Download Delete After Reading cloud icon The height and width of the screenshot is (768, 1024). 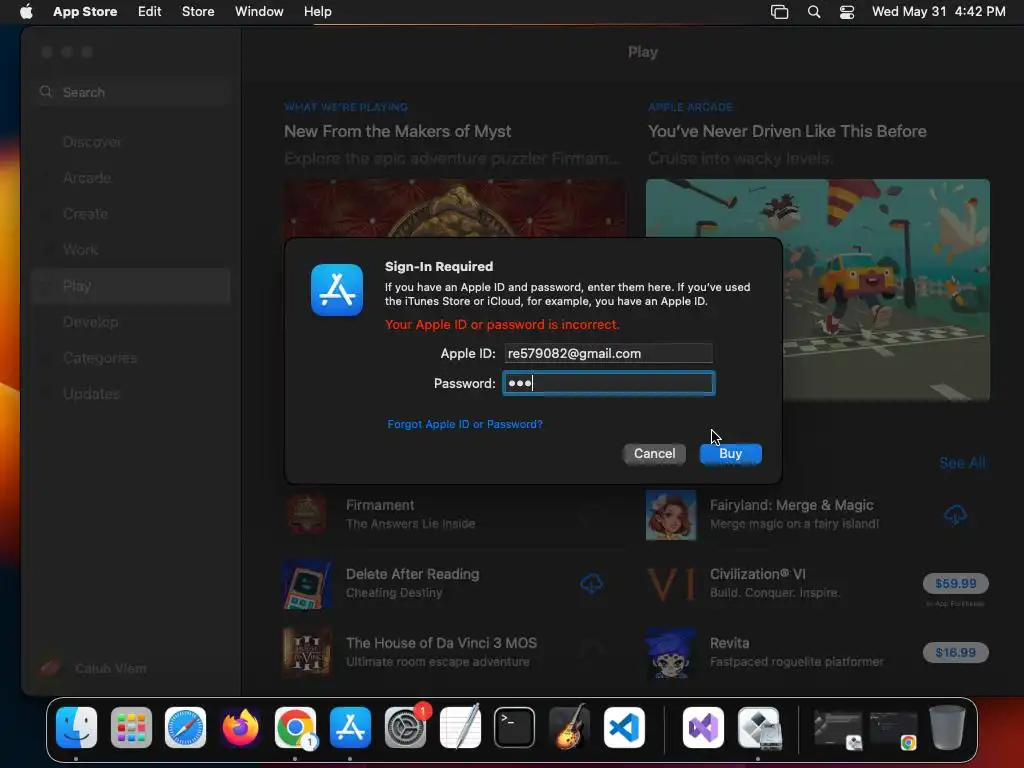(x=592, y=584)
